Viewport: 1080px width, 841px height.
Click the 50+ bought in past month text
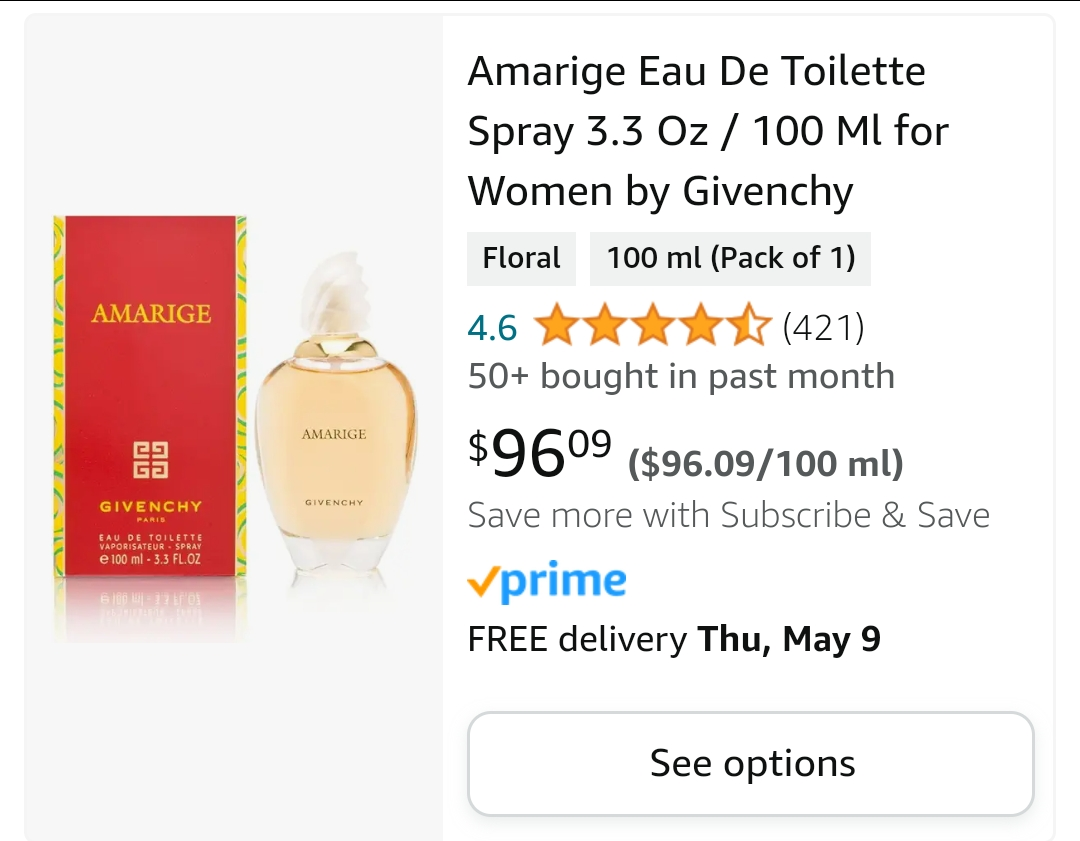[681, 376]
